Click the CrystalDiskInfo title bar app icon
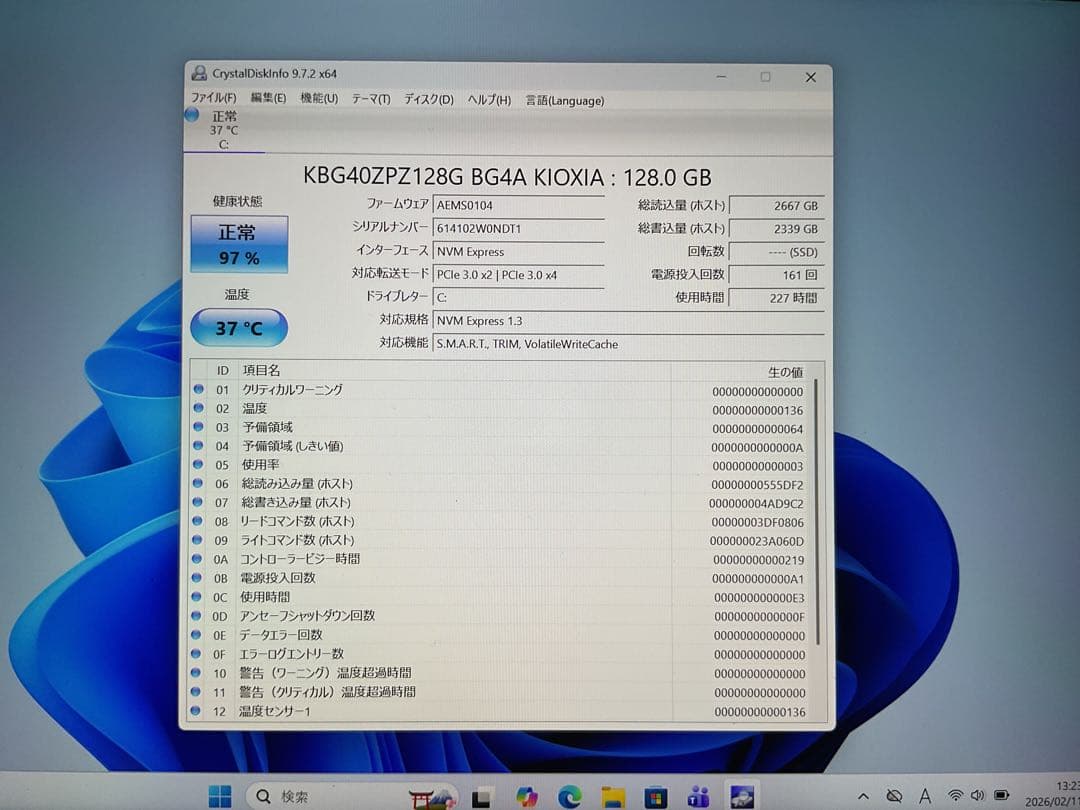The image size is (1080, 810). pyautogui.click(x=199, y=73)
